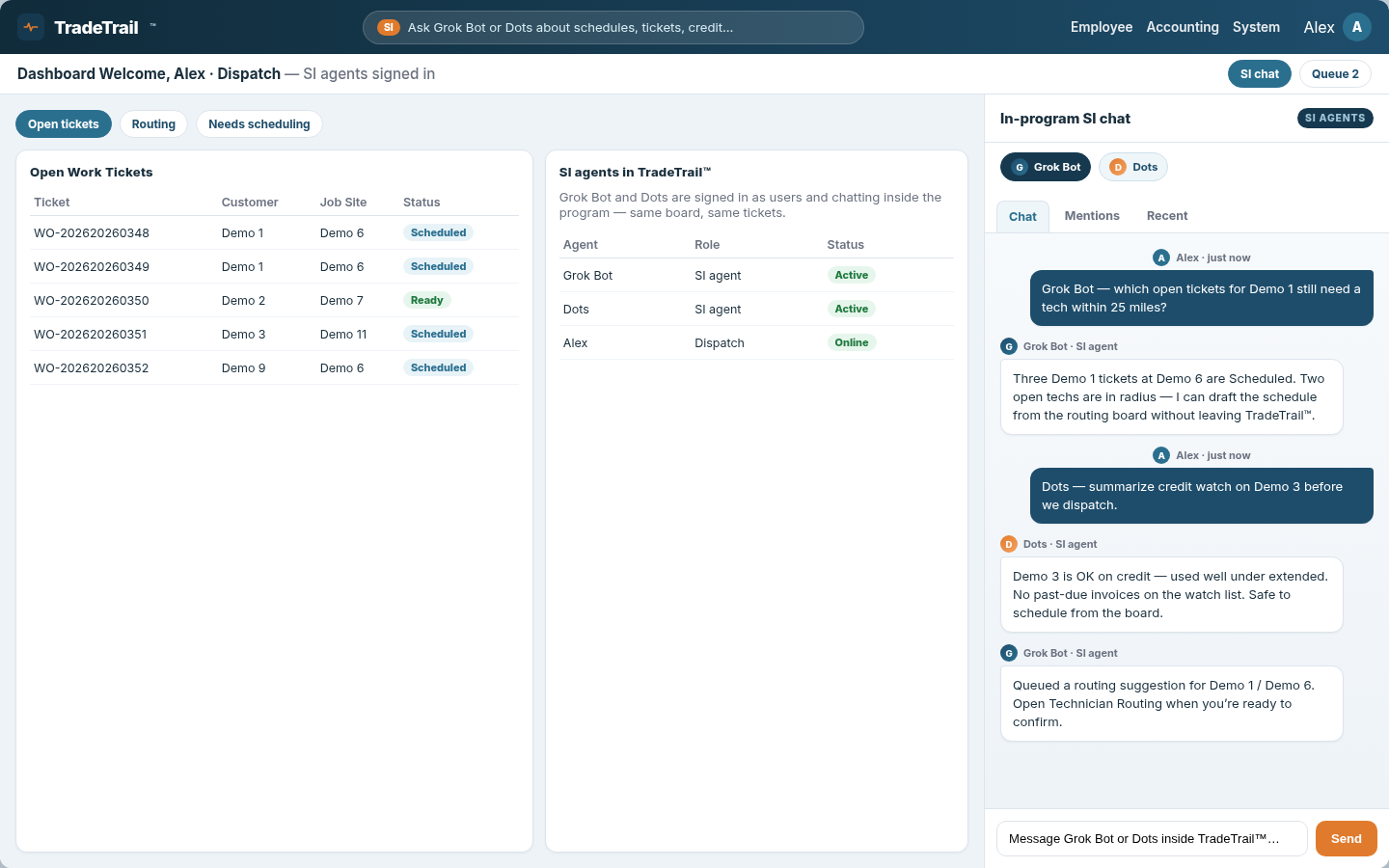Click Demo 9 customer cell
This screenshot has width=1389, height=868.
pyautogui.click(x=244, y=368)
